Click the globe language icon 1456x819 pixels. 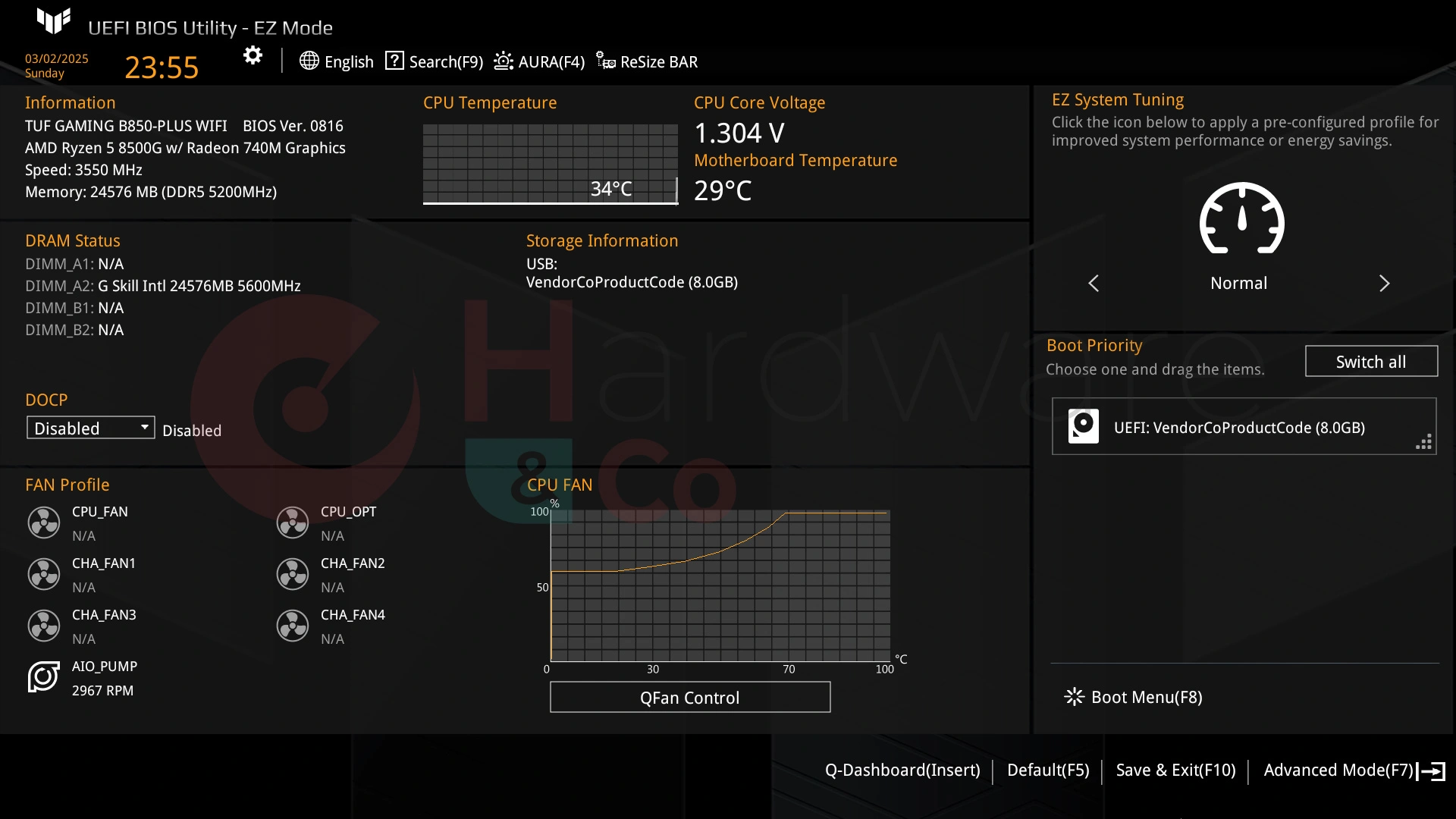(309, 61)
